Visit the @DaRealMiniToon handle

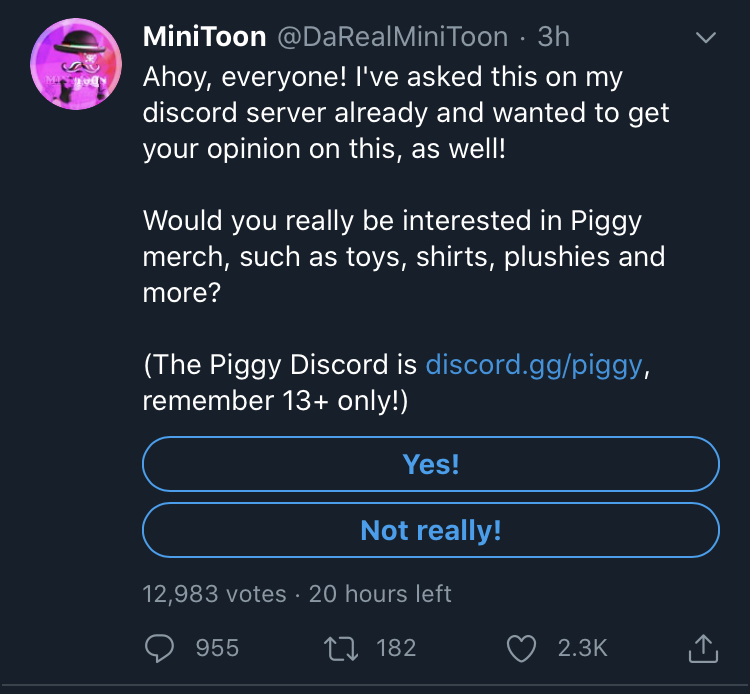coord(392,37)
